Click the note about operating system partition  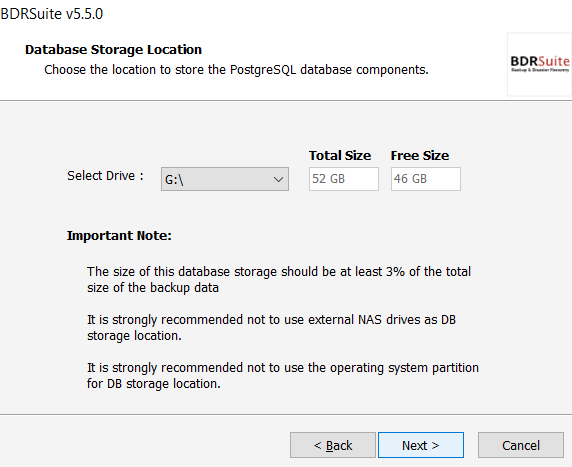pyautogui.click(x=283, y=375)
